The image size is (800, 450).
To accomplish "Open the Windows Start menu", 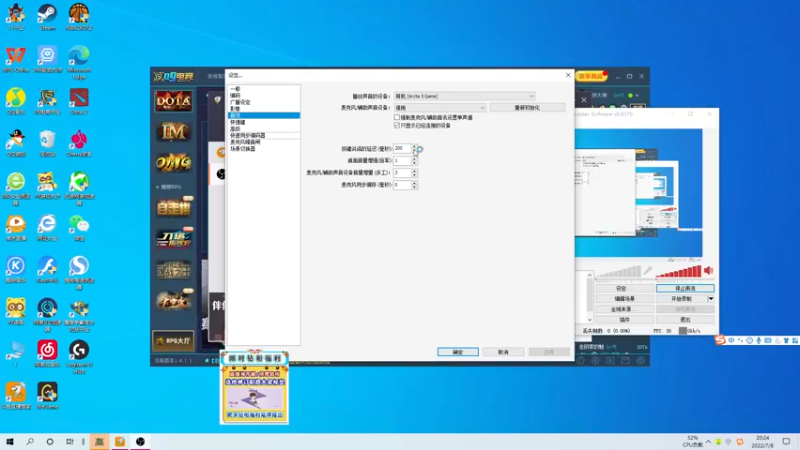I will (10, 441).
